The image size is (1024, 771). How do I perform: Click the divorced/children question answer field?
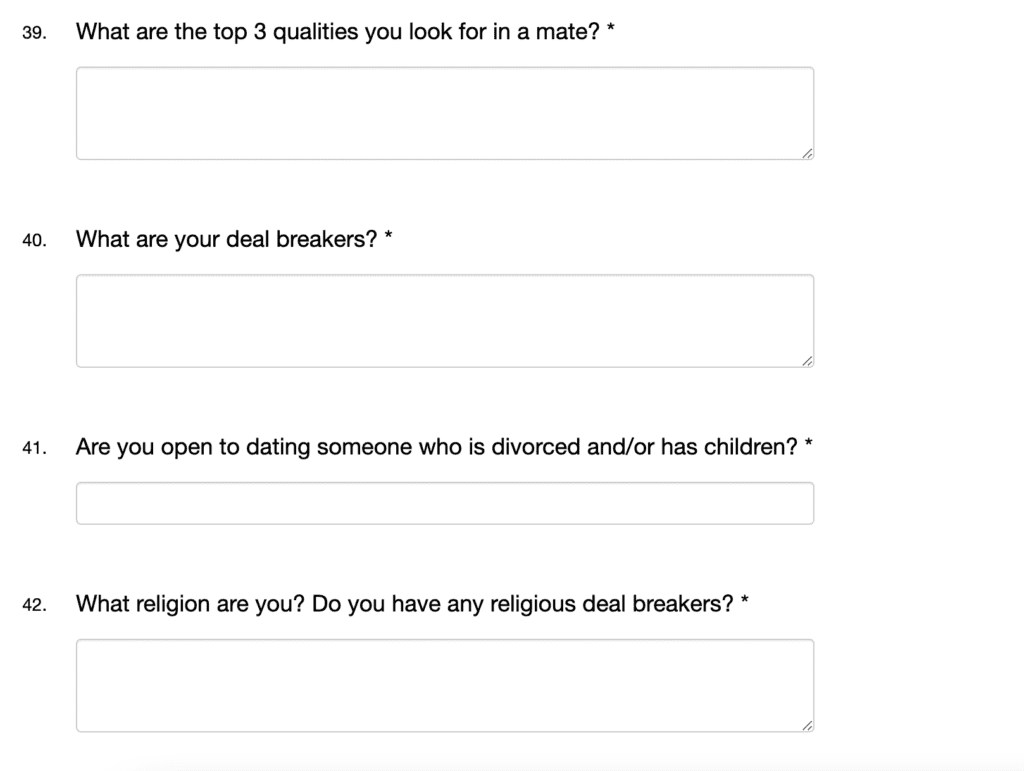pos(444,503)
